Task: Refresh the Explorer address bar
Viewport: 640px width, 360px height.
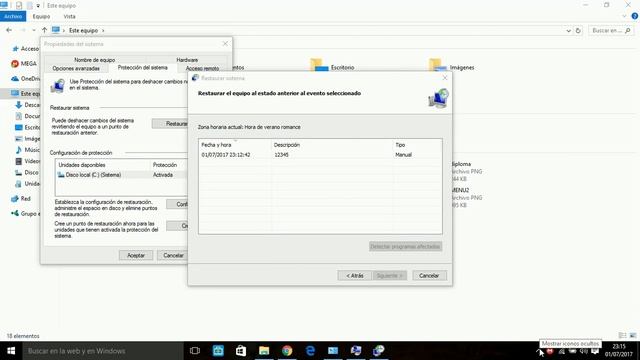Action: pos(578,31)
